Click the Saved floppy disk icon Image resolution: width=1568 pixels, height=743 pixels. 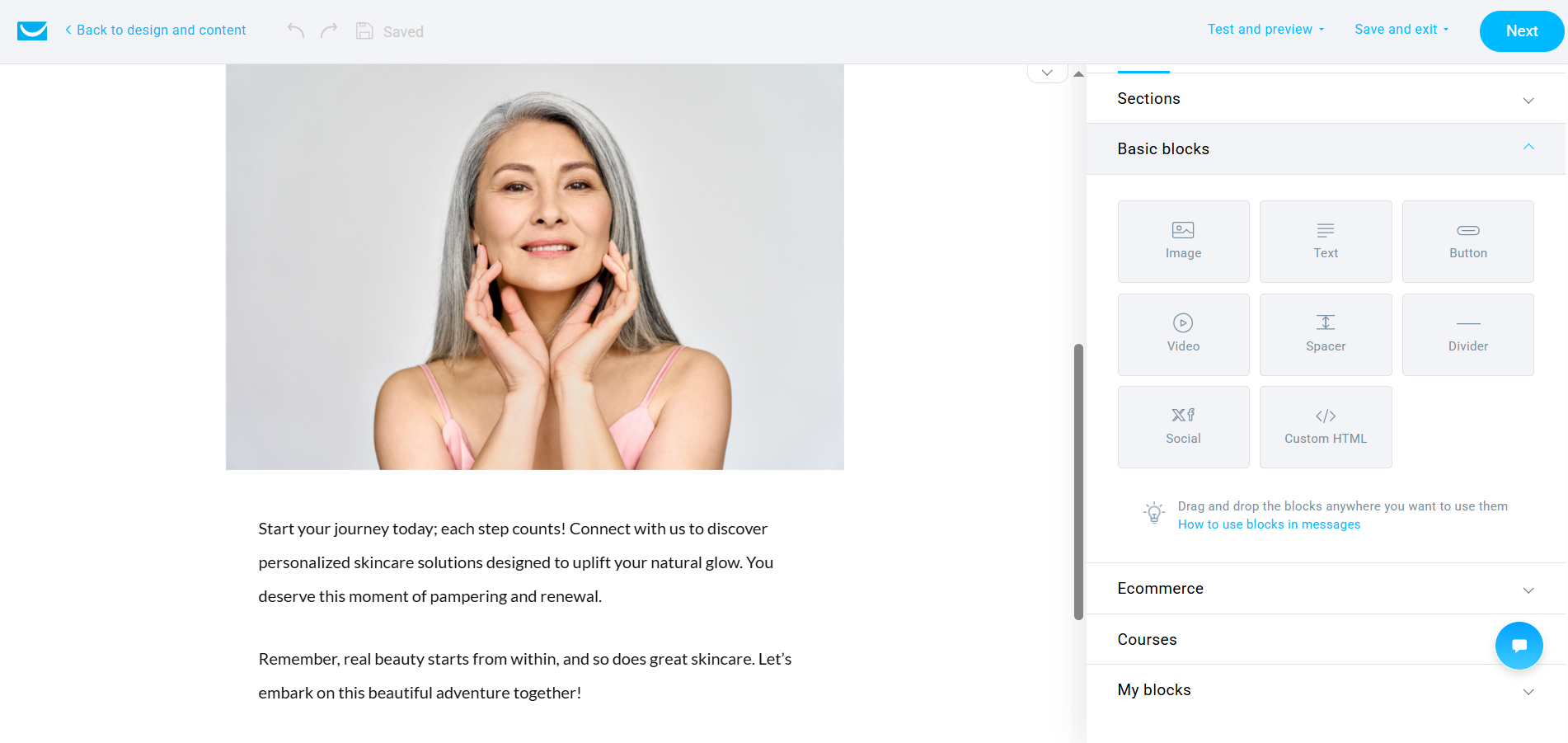click(364, 31)
